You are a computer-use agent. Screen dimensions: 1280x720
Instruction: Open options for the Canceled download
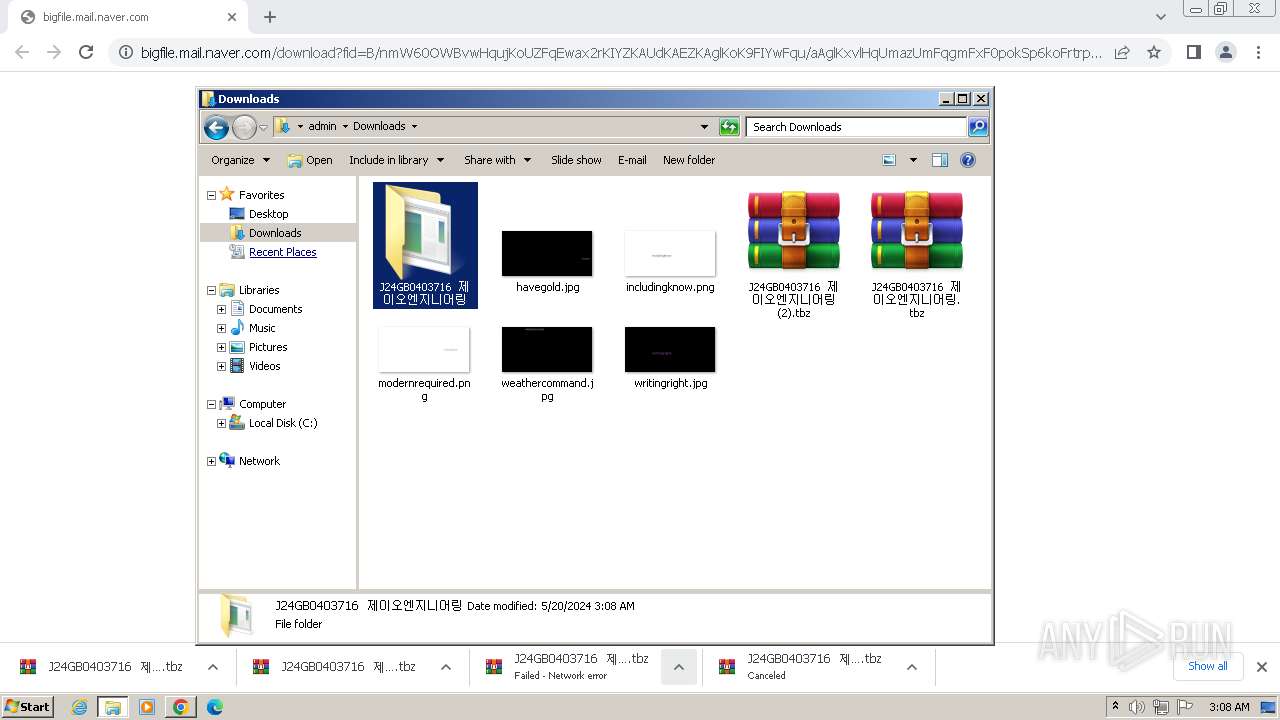point(911,667)
